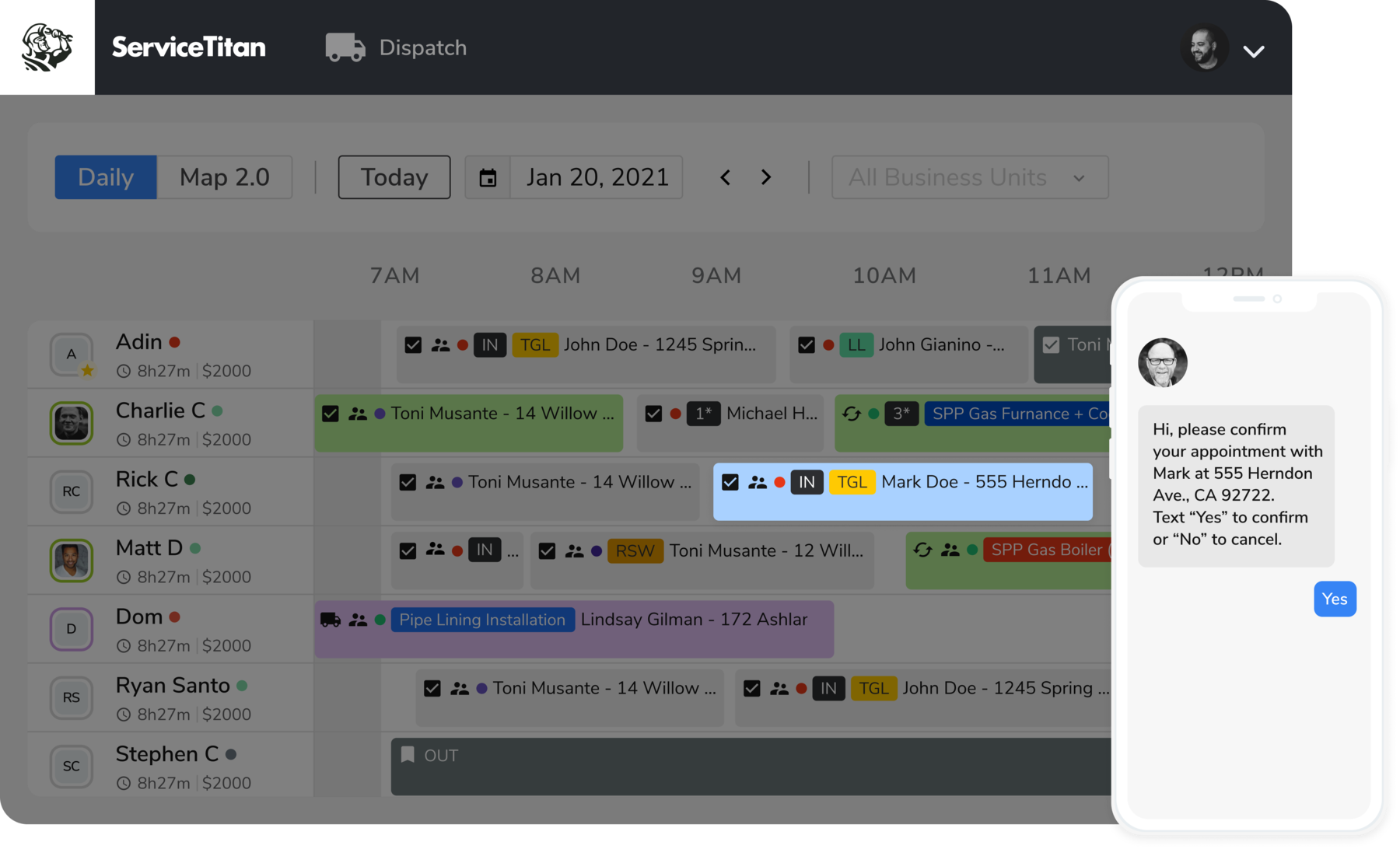This screenshot has width=1400, height=849.
Task: Click Adin's gold star badge
Action: pyautogui.click(x=88, y=371)
